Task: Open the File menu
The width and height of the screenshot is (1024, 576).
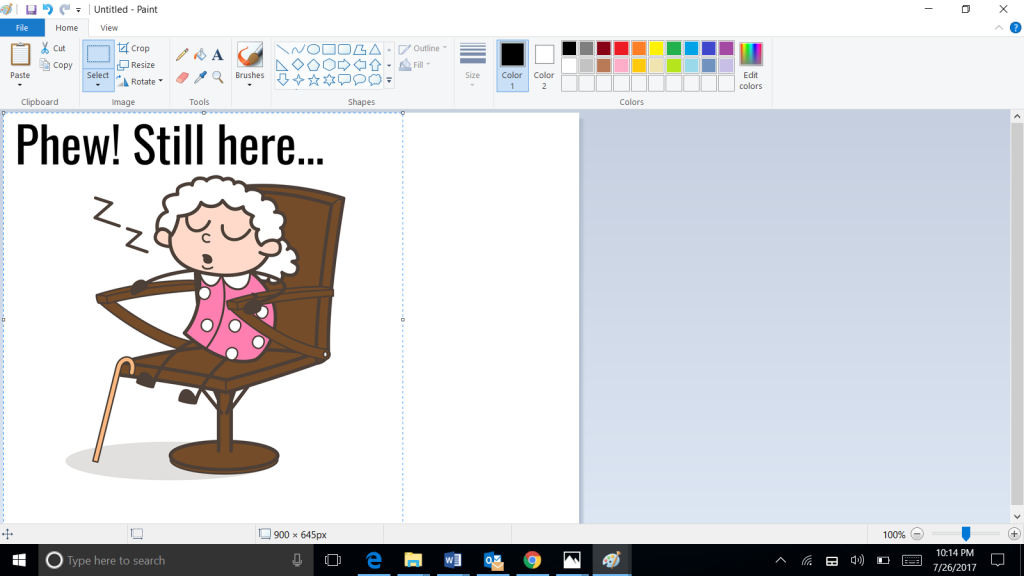Action: (22, 27)
